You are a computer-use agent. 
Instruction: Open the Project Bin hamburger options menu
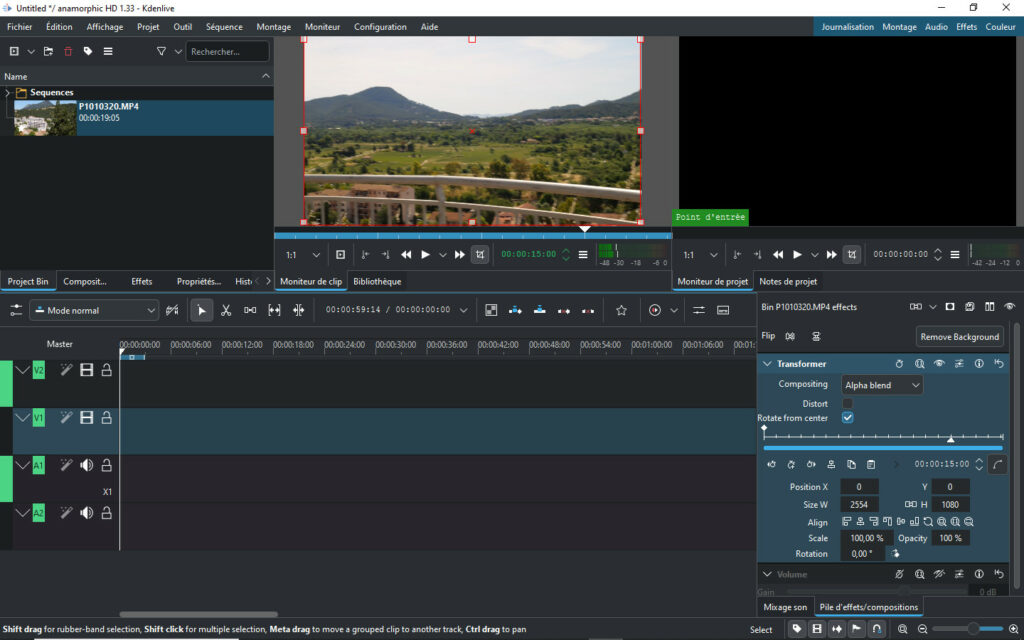[108, 52]
